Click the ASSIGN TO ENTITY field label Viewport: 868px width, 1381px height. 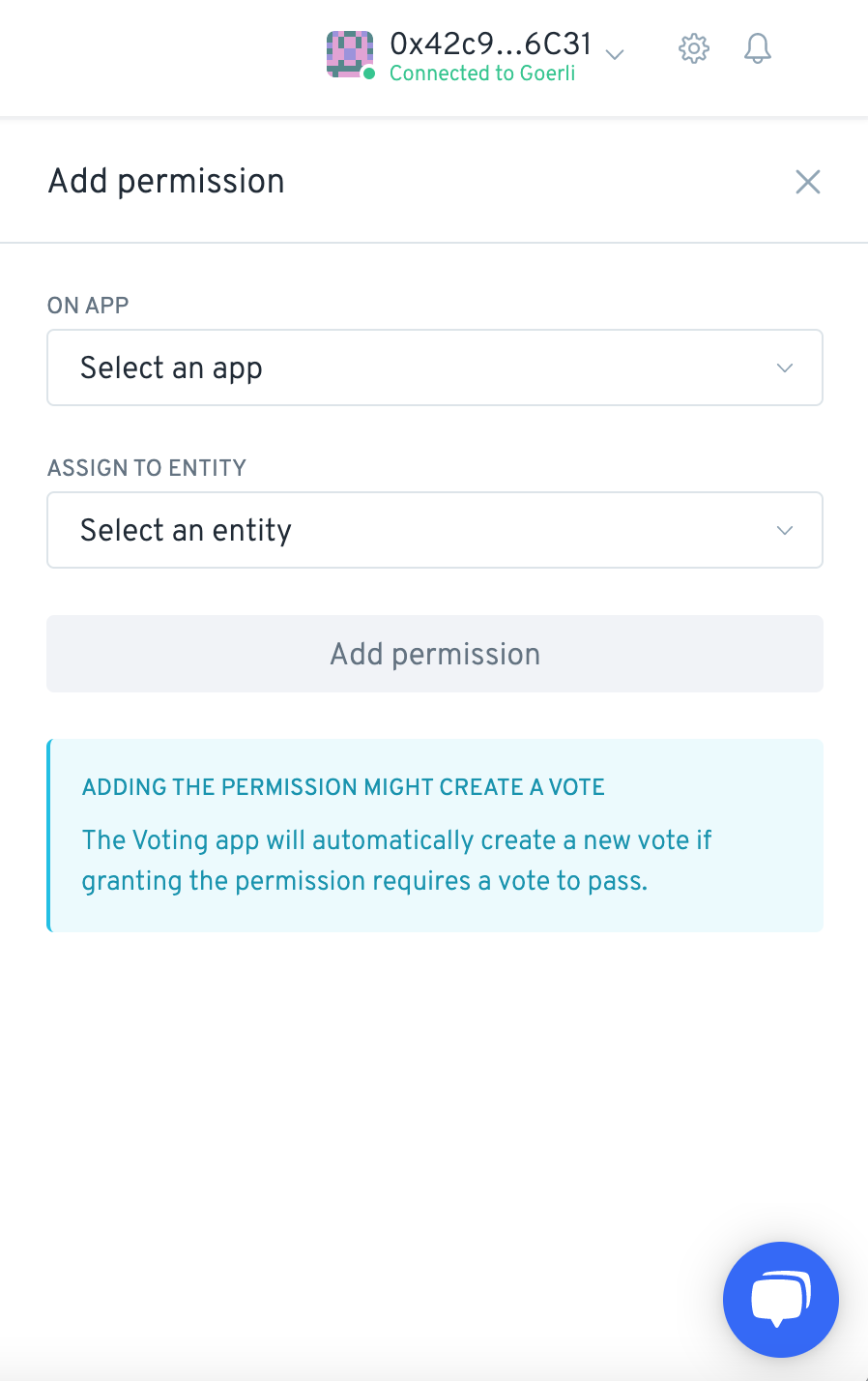click(147, 468)
